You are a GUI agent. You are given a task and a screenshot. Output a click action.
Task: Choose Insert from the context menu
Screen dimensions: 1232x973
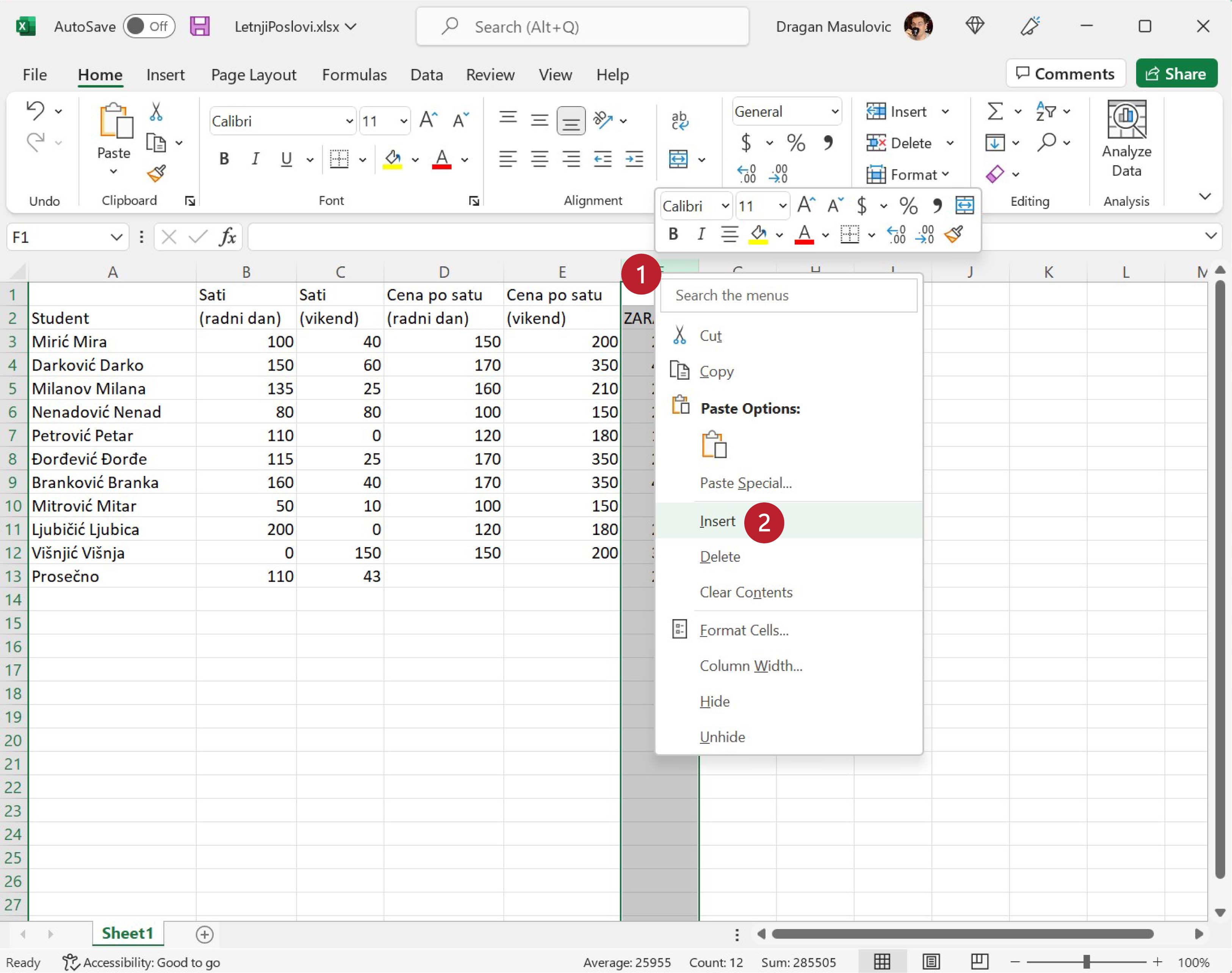[x=717, y=521]
